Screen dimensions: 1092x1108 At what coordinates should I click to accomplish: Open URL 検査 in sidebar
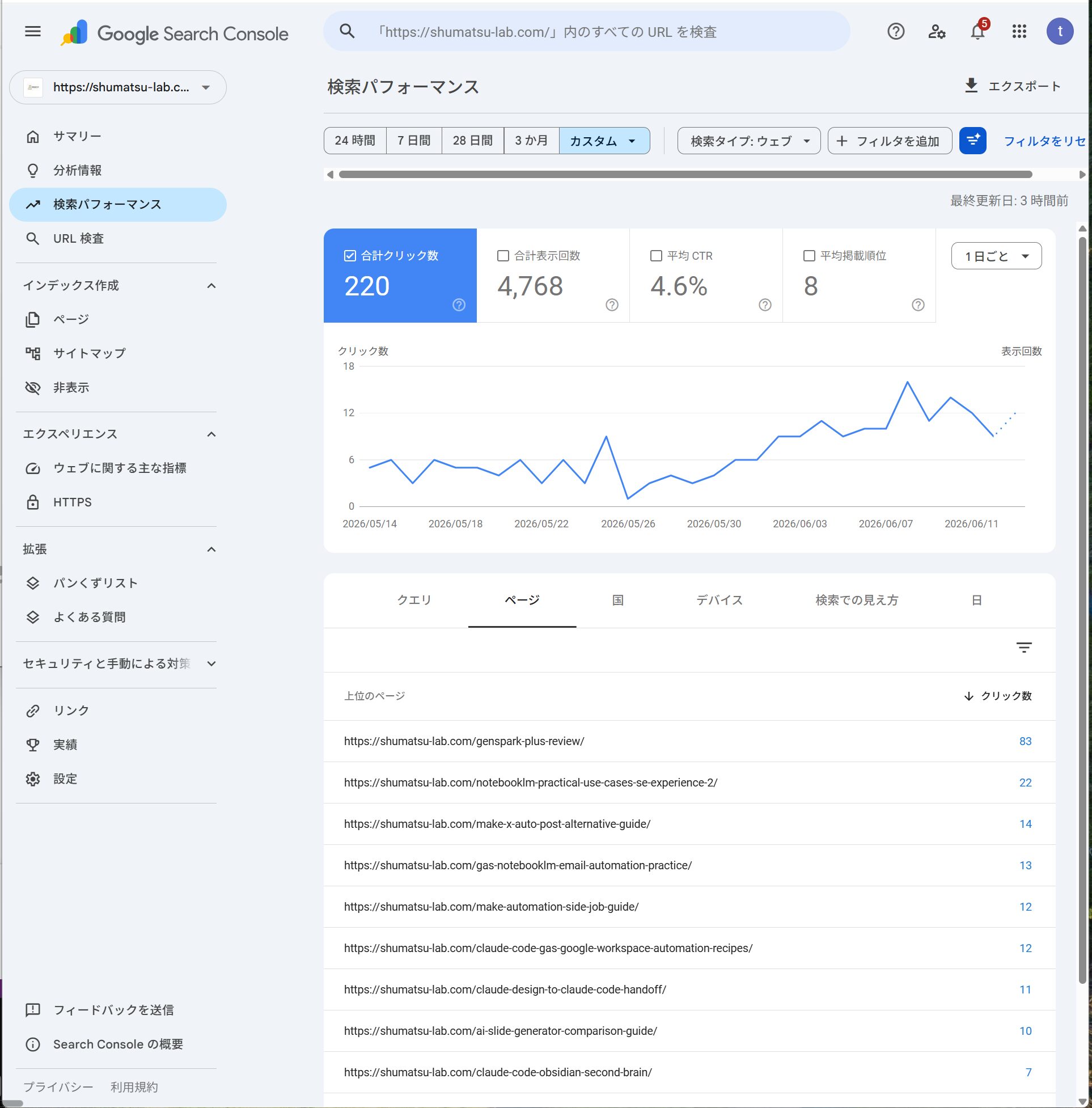tap(118, 239)
